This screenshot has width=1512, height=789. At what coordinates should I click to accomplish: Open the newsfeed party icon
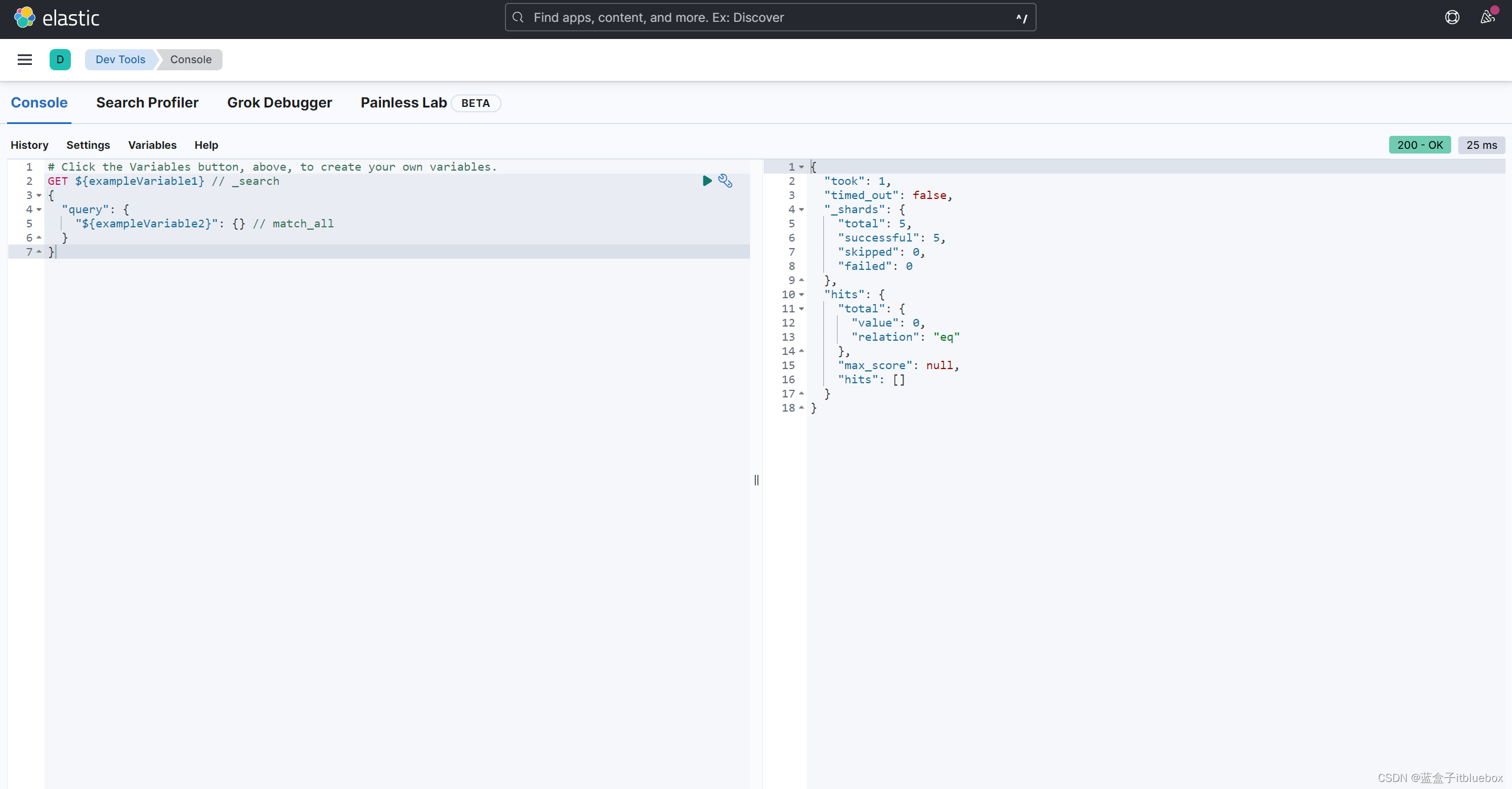(1487, 18)
